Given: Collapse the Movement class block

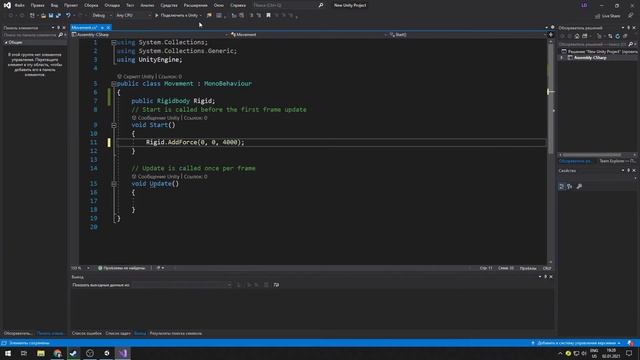Looking at the screenshot, I should tap(114, 84).
